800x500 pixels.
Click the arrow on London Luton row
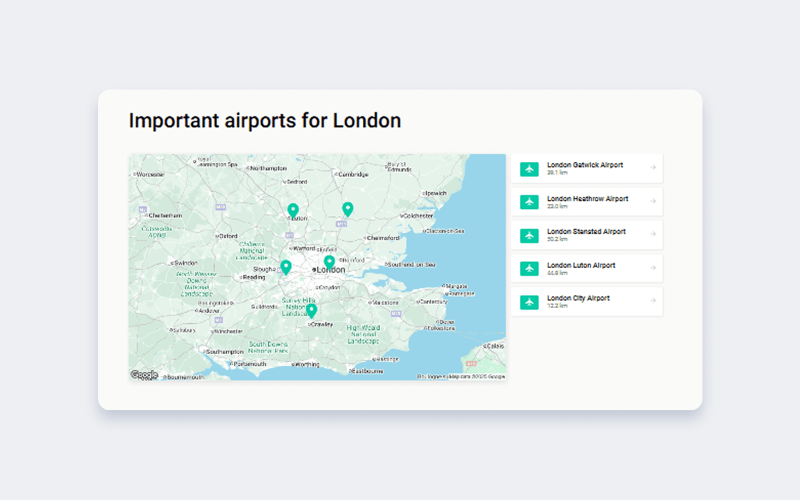click(652, 268)
